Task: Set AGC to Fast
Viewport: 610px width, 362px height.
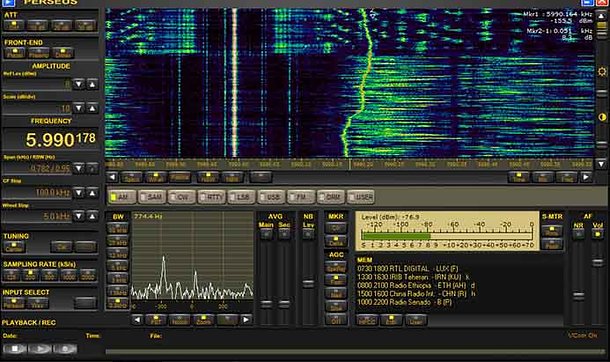Action: pos(336,280)
